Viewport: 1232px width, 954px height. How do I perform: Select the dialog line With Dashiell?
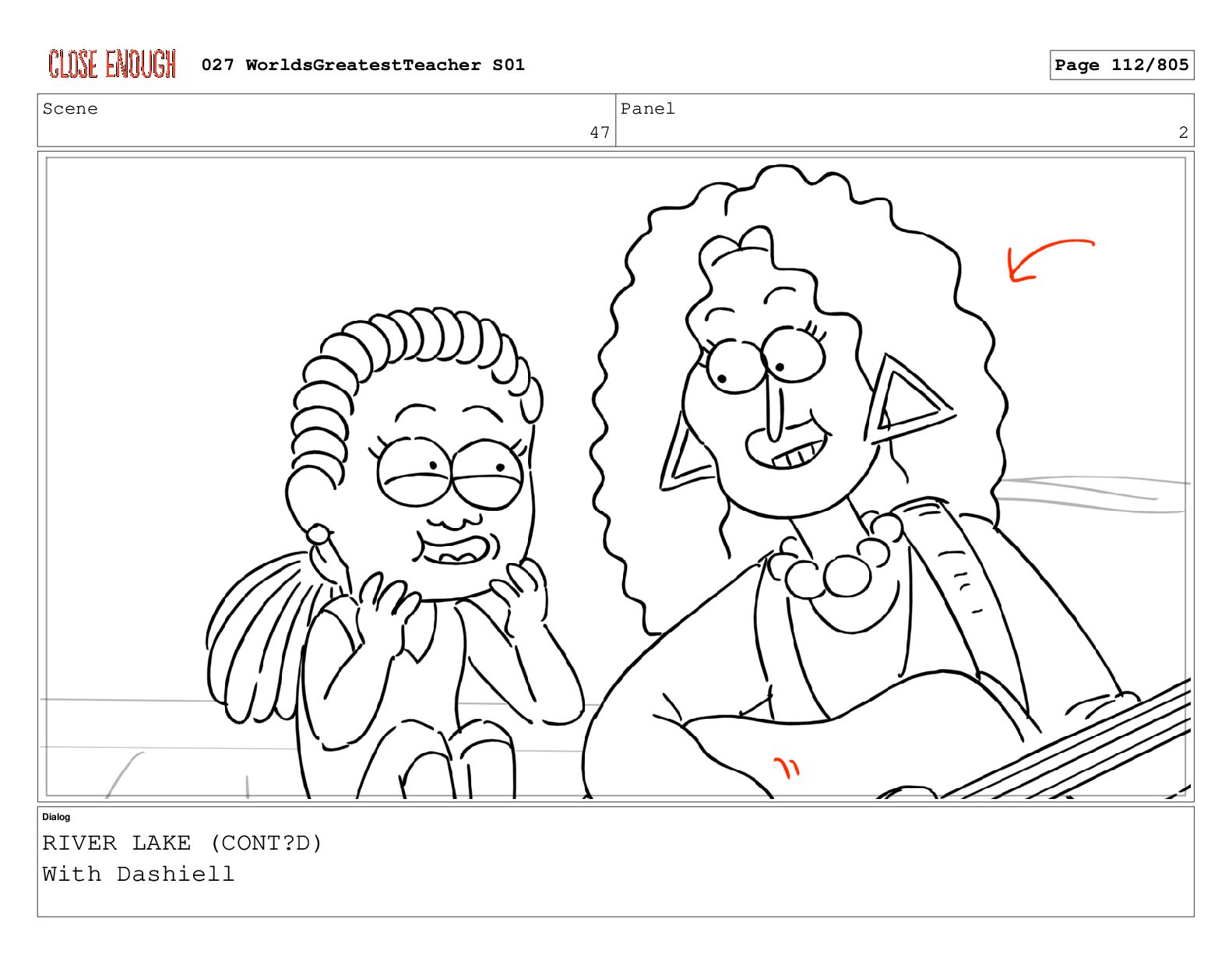138,874
